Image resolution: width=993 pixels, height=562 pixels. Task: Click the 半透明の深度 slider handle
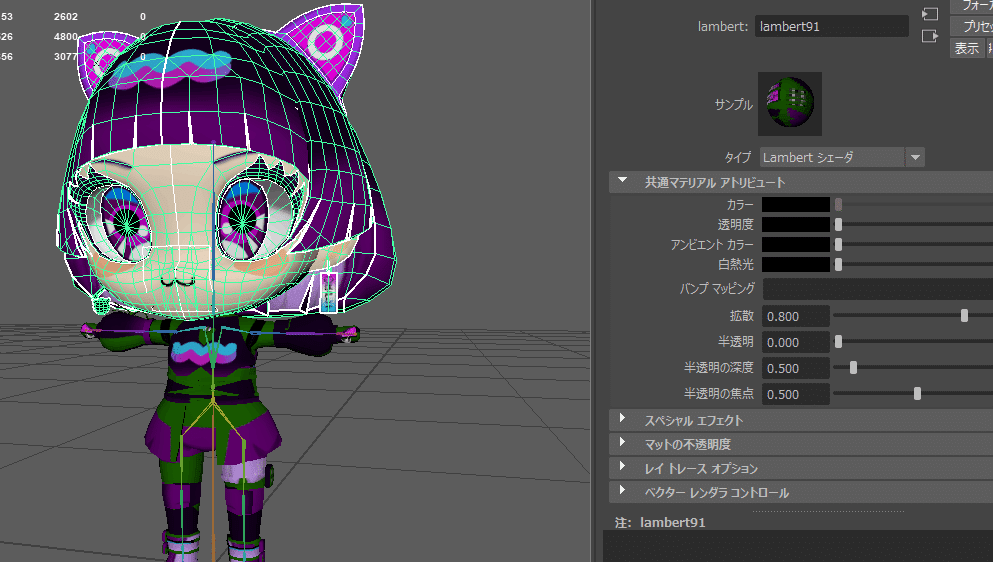853,367
